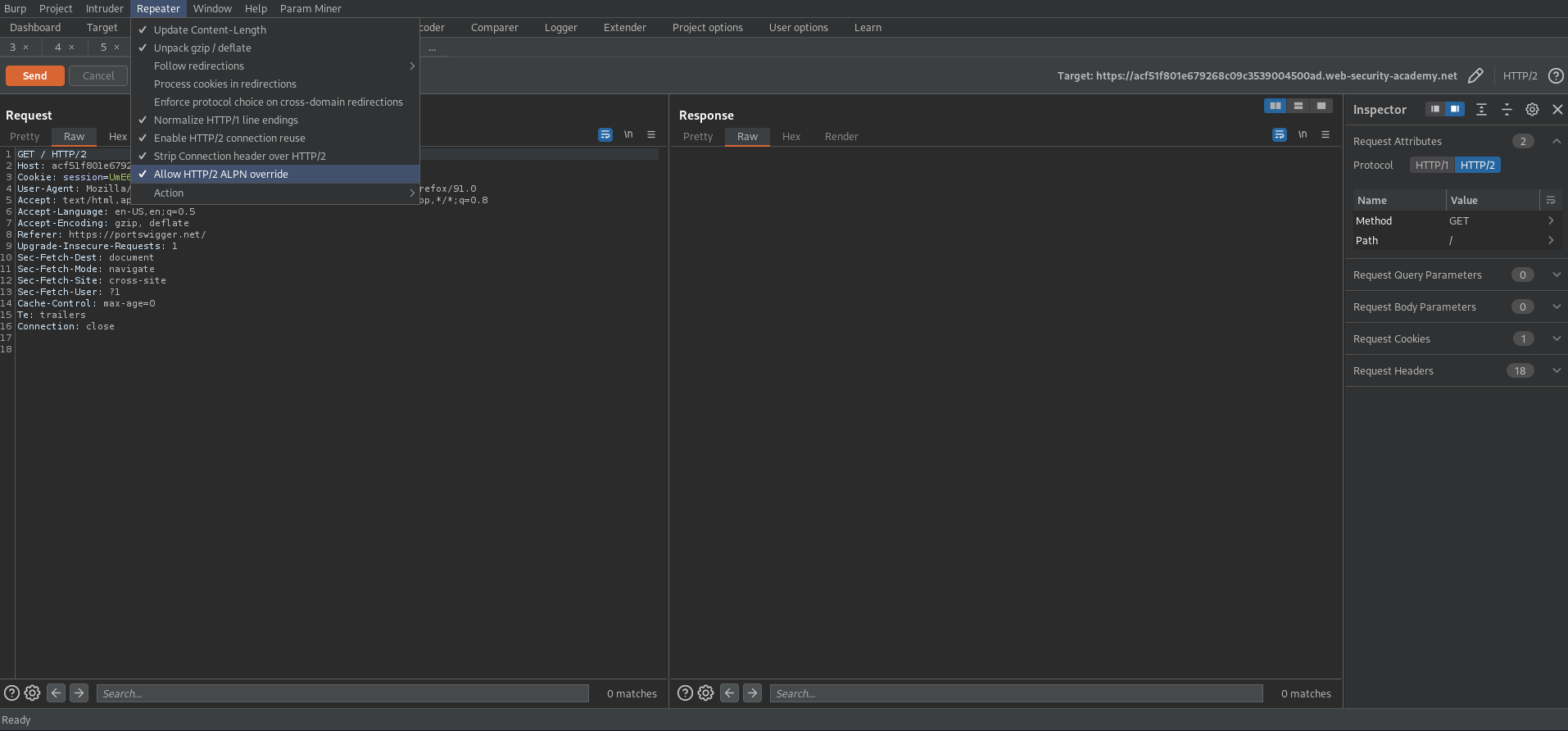The image size is (1568, 731).
Task: Go to previous request search match
Action: pos(56,693)
